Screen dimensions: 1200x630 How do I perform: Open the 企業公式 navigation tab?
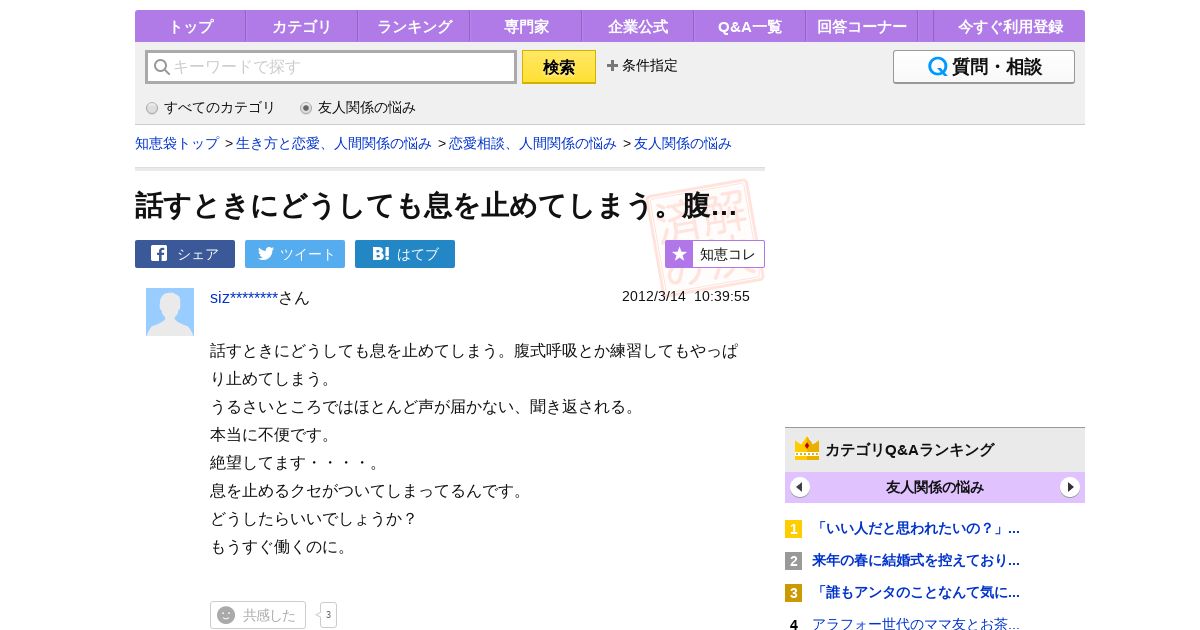pos(638,27)
